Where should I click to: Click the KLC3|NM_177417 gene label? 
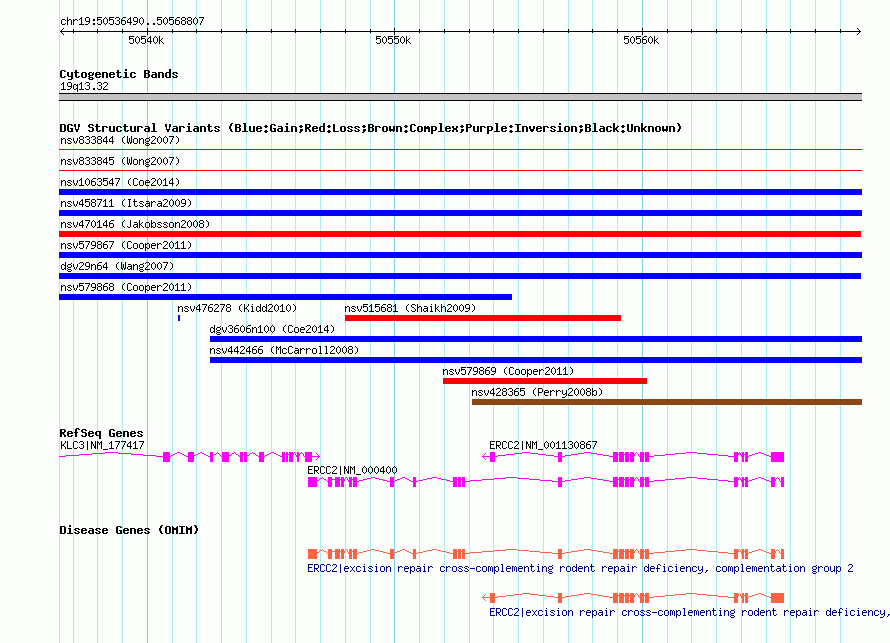coord(102,446)
